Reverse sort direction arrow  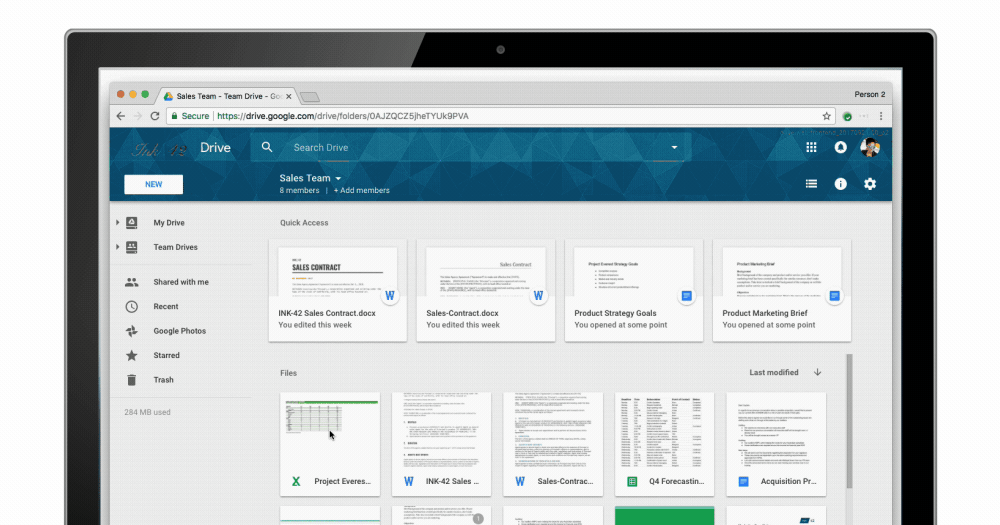817,372
